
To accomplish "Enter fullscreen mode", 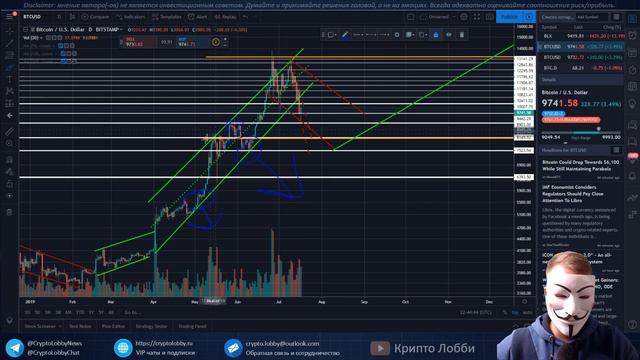I will (x=477, y=17).
